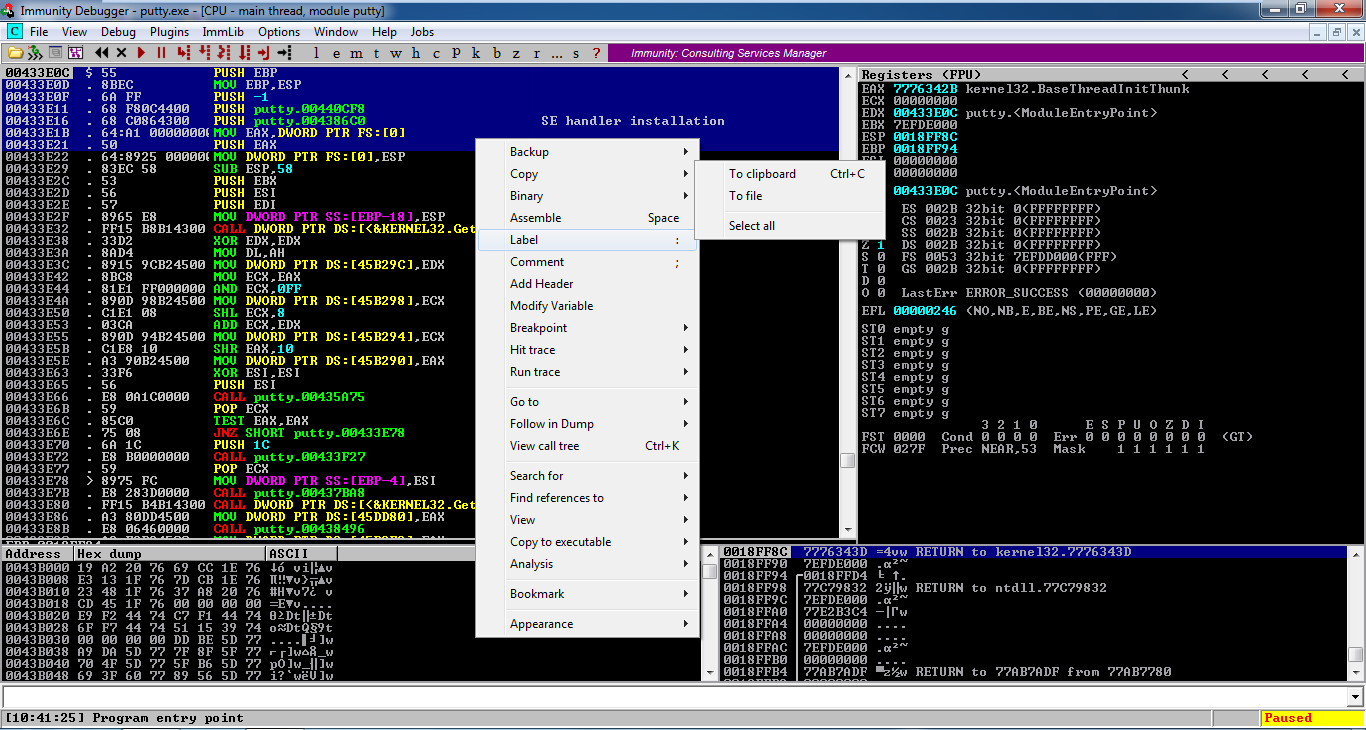Show Memory map with 'm' button

(356, 53)
